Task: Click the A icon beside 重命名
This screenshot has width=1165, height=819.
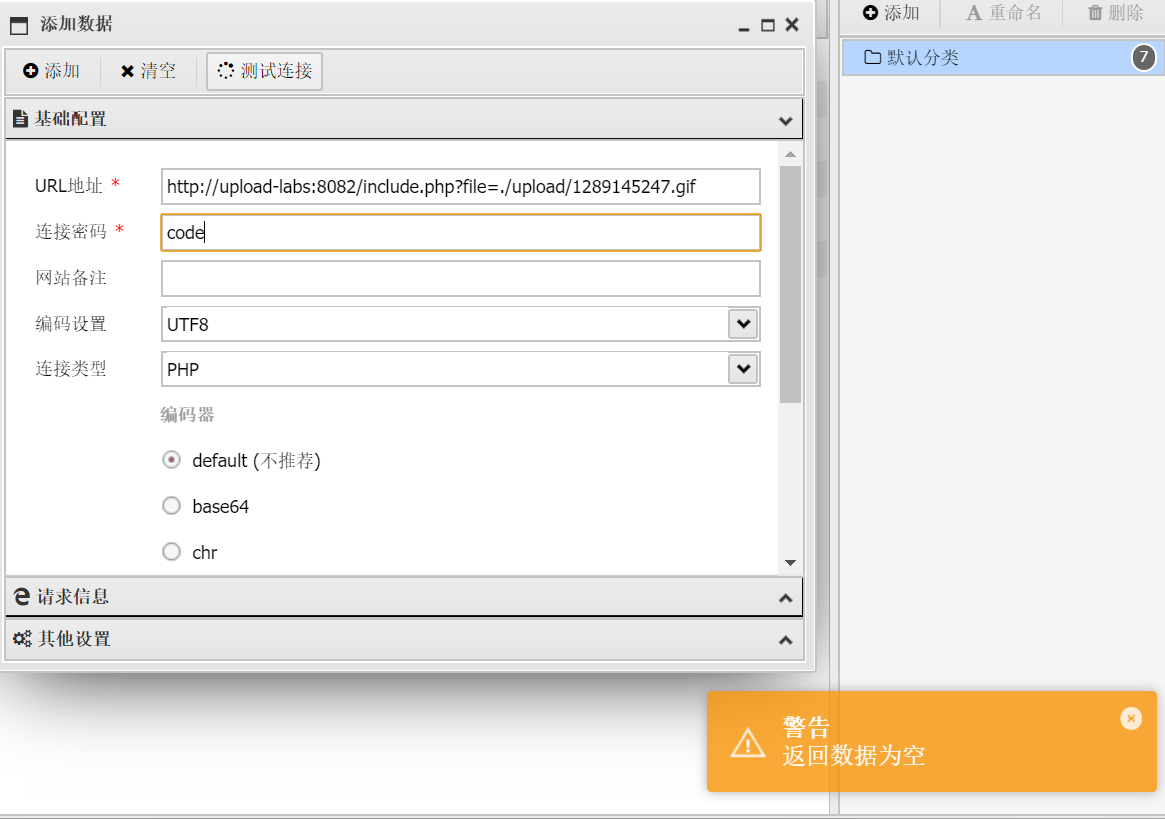Action: click(x=973, y=13)
